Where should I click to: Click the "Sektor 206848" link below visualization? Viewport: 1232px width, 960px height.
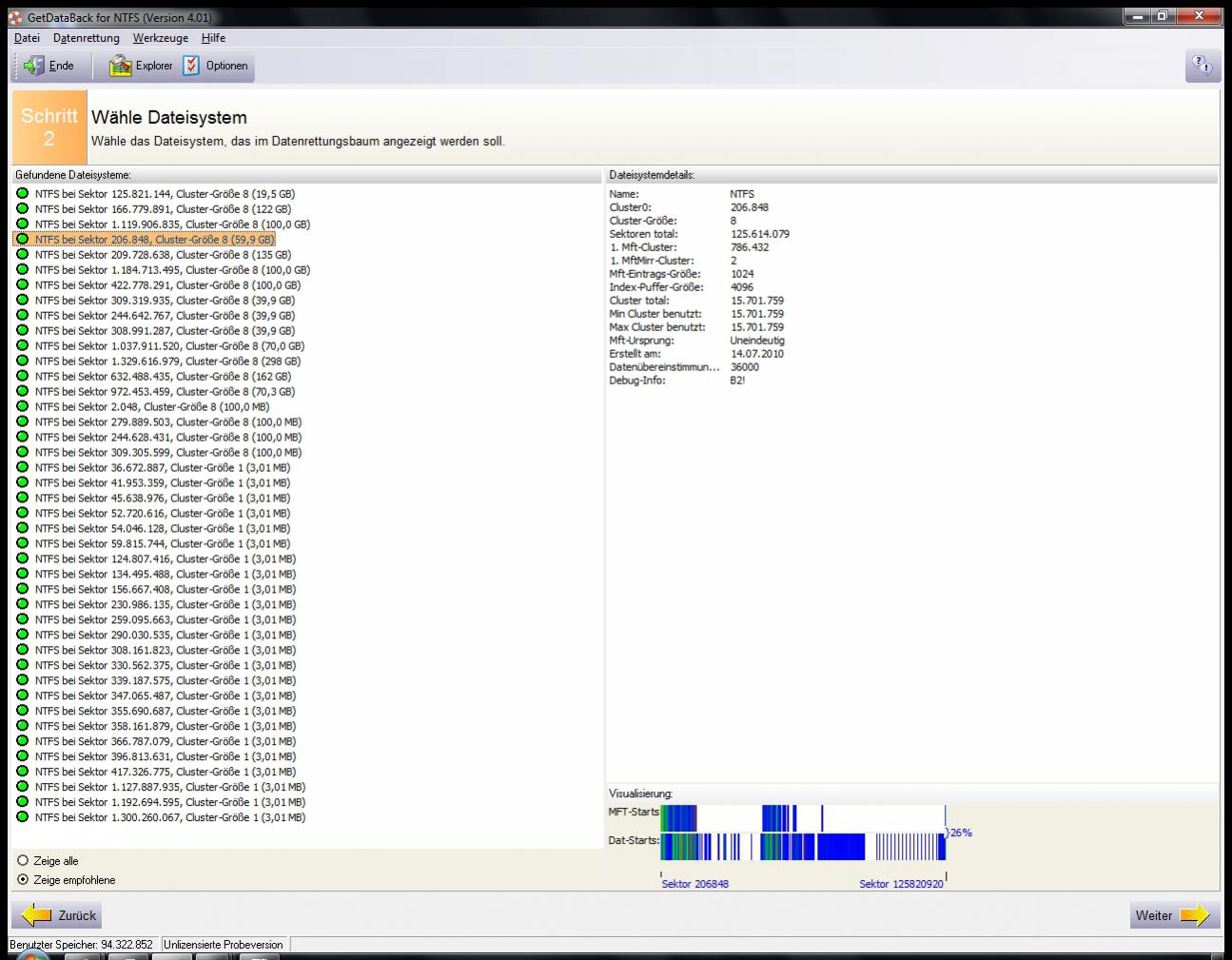pos(694,884)
